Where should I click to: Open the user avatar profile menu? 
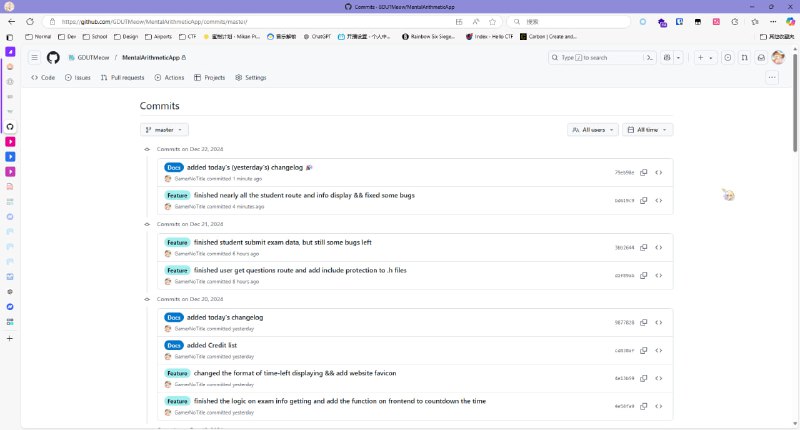point(778,57)
